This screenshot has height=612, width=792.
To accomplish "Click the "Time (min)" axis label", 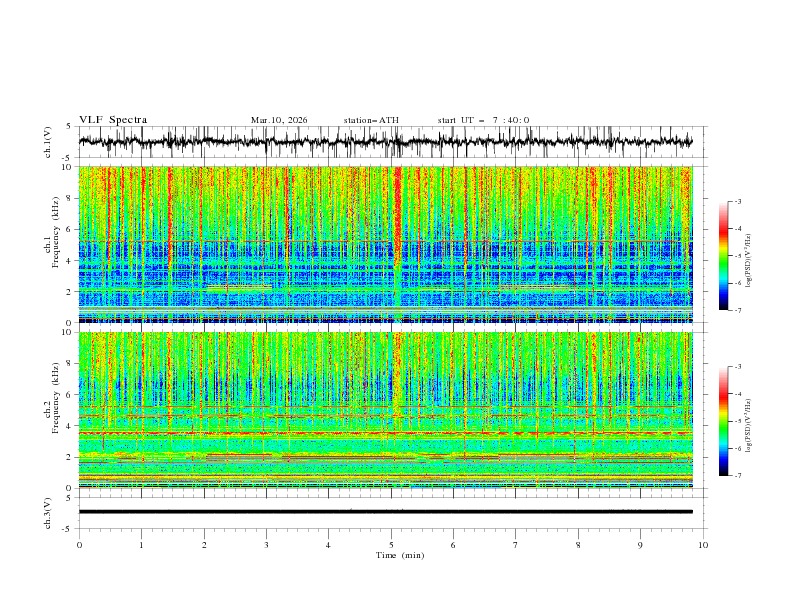I will 400,555.
